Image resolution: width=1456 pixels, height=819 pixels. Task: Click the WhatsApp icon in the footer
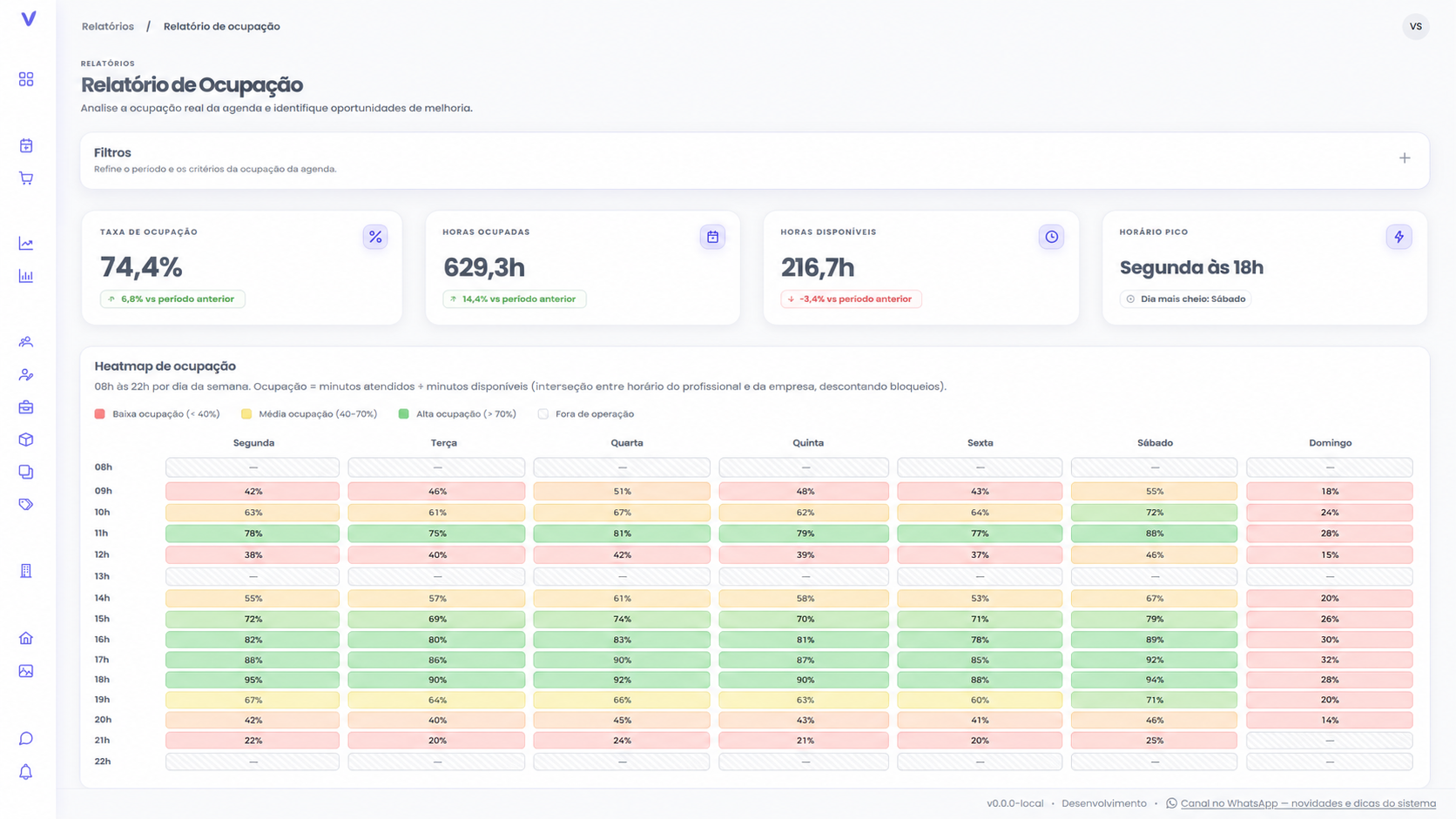tap(1171, 803)
